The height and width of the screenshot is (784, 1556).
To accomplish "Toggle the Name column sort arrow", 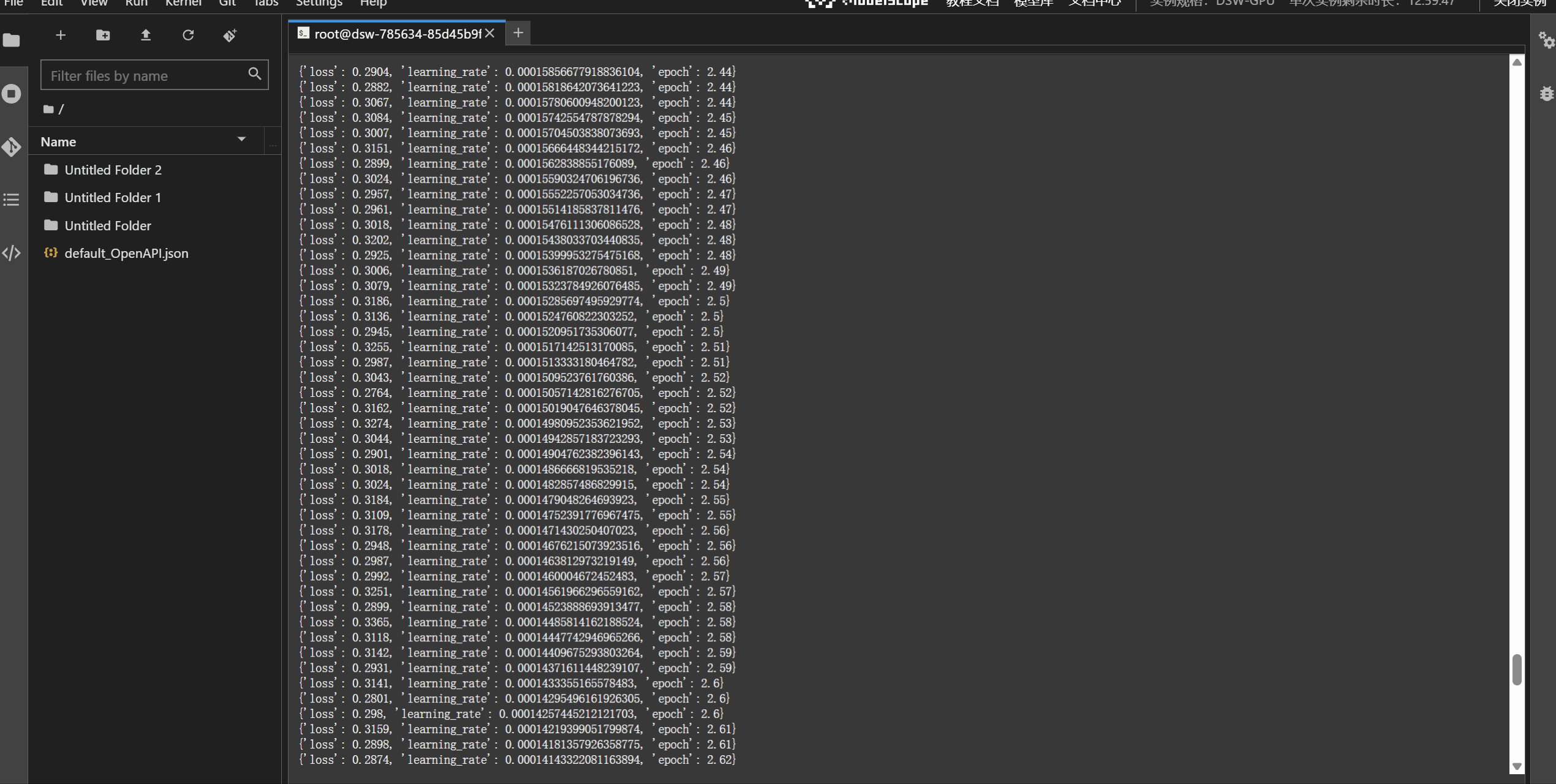I will click(241, 140).
